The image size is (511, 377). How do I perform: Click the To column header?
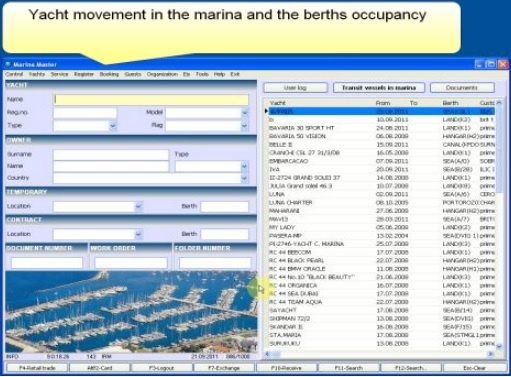(x=414, y=103)
